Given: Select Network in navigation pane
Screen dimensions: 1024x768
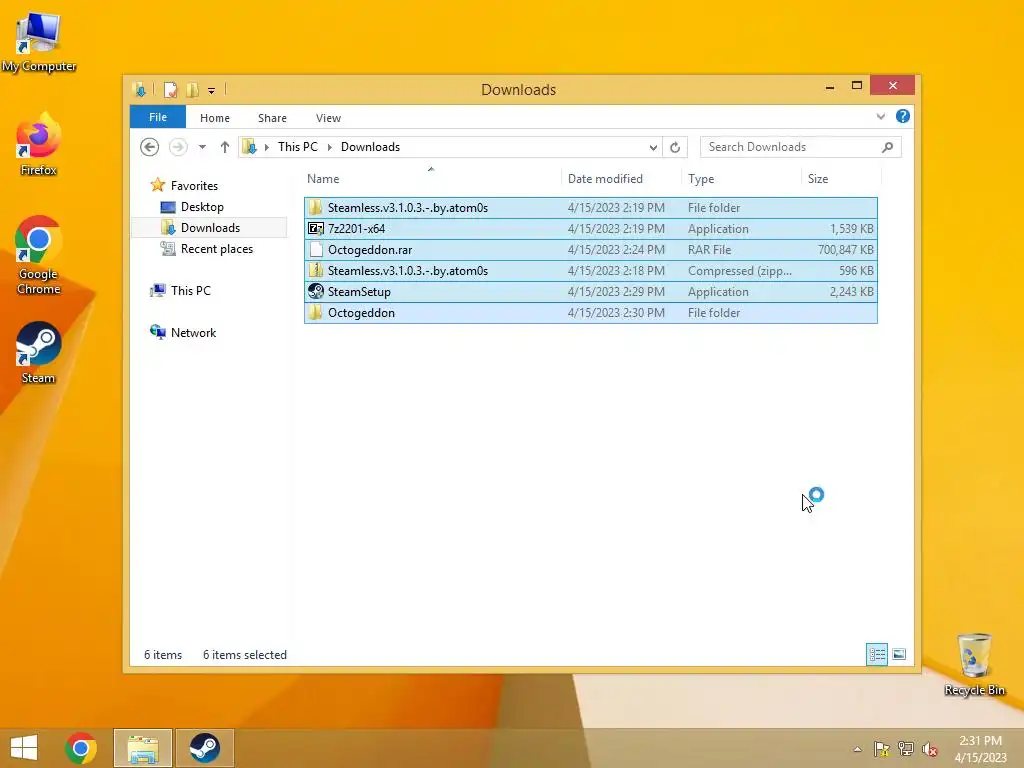Looking at the screenshot, I should click(x=193, y=332).
